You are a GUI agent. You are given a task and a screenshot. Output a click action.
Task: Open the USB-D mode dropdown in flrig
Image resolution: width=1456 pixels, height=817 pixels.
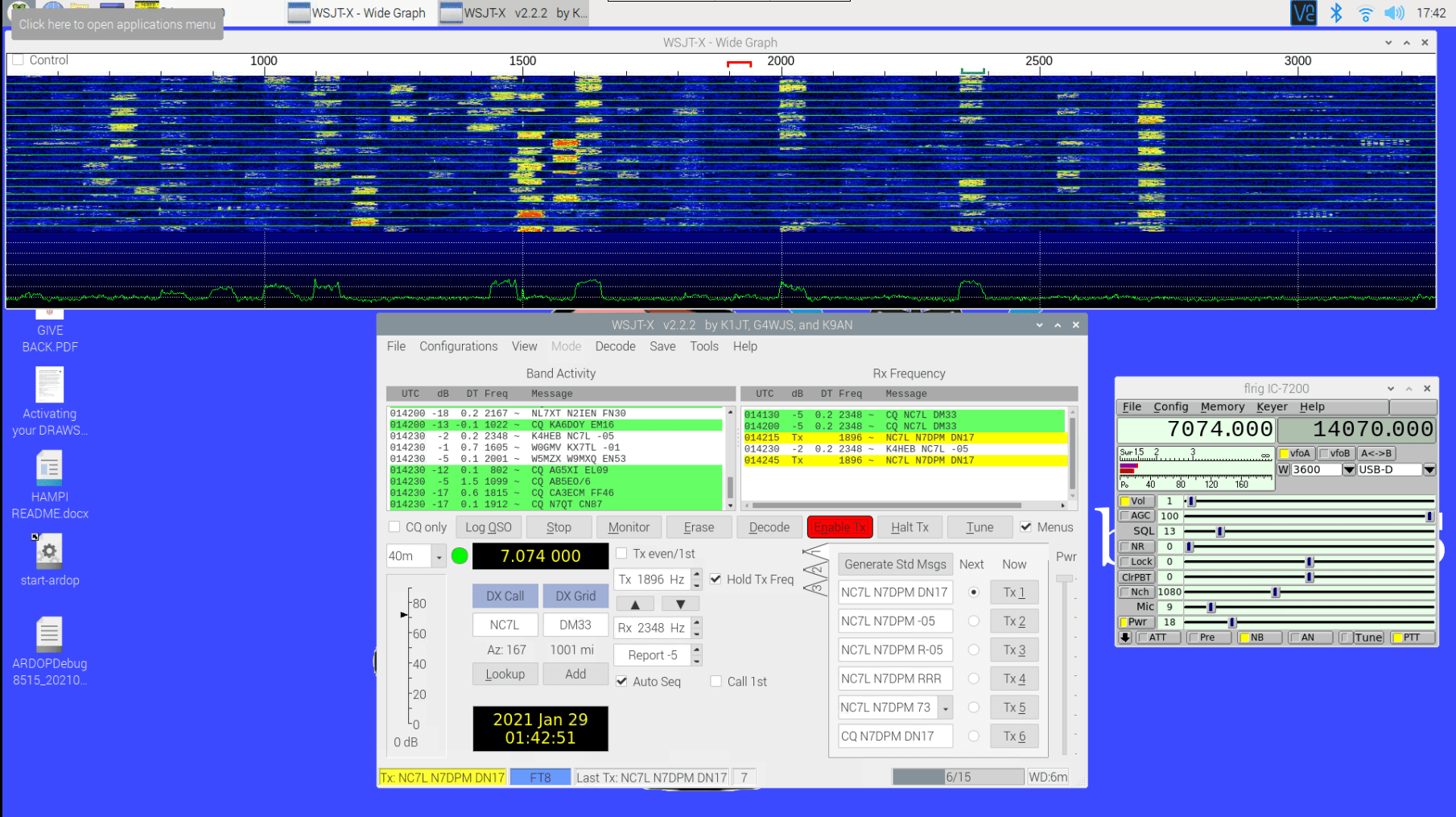click(x=1429, y=470)
